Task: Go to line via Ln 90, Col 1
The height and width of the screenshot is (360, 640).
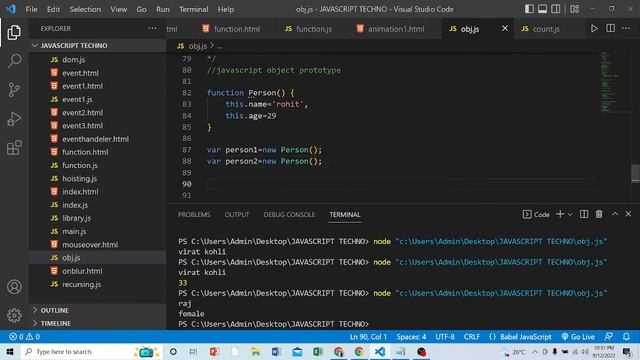Action: coord(368,337)
